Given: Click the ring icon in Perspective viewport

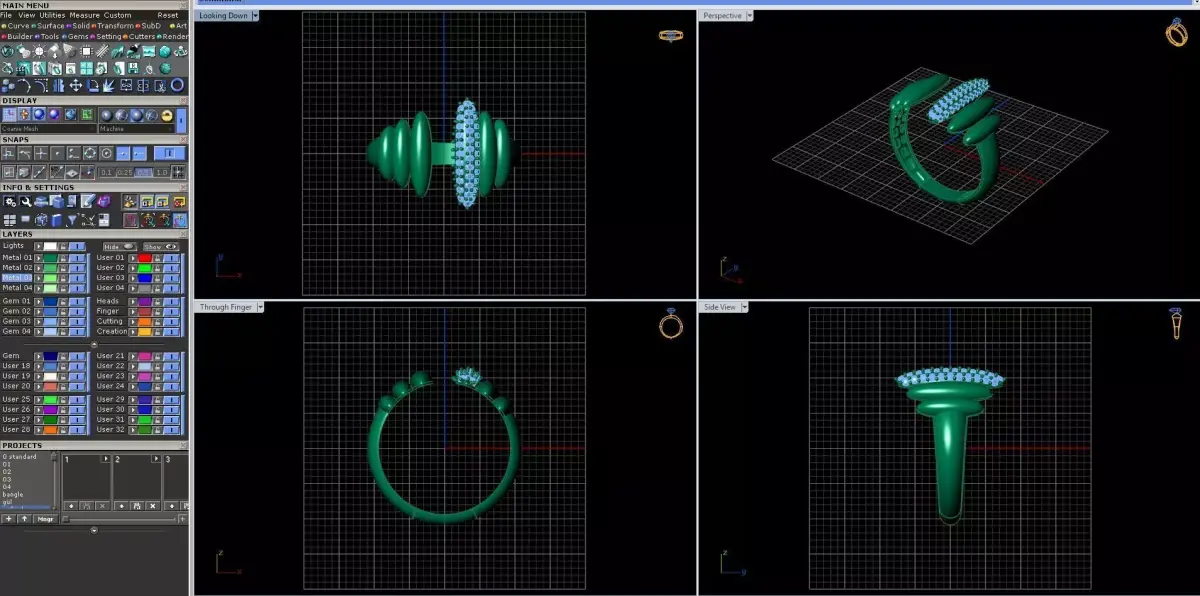Looking at the screenshot, I should pyautogui.click(x=1177, y=32).
